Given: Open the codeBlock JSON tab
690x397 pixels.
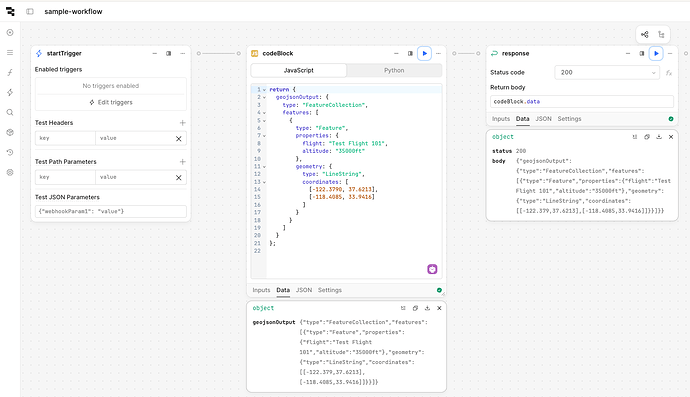Looking at the screenshot, I should click(x=304, y=290).
